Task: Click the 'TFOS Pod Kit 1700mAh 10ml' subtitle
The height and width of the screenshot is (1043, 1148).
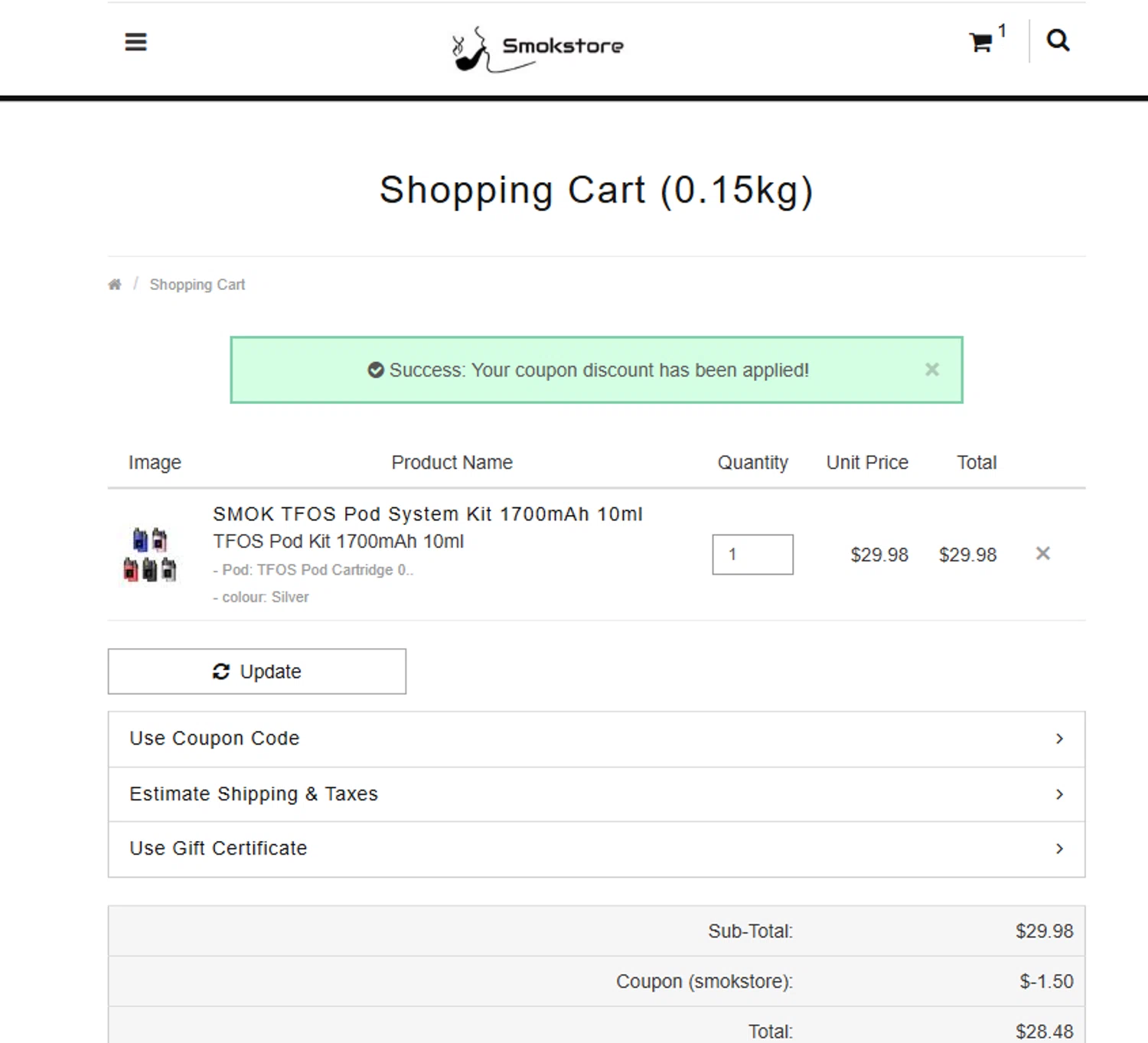Action: point(338,542)
